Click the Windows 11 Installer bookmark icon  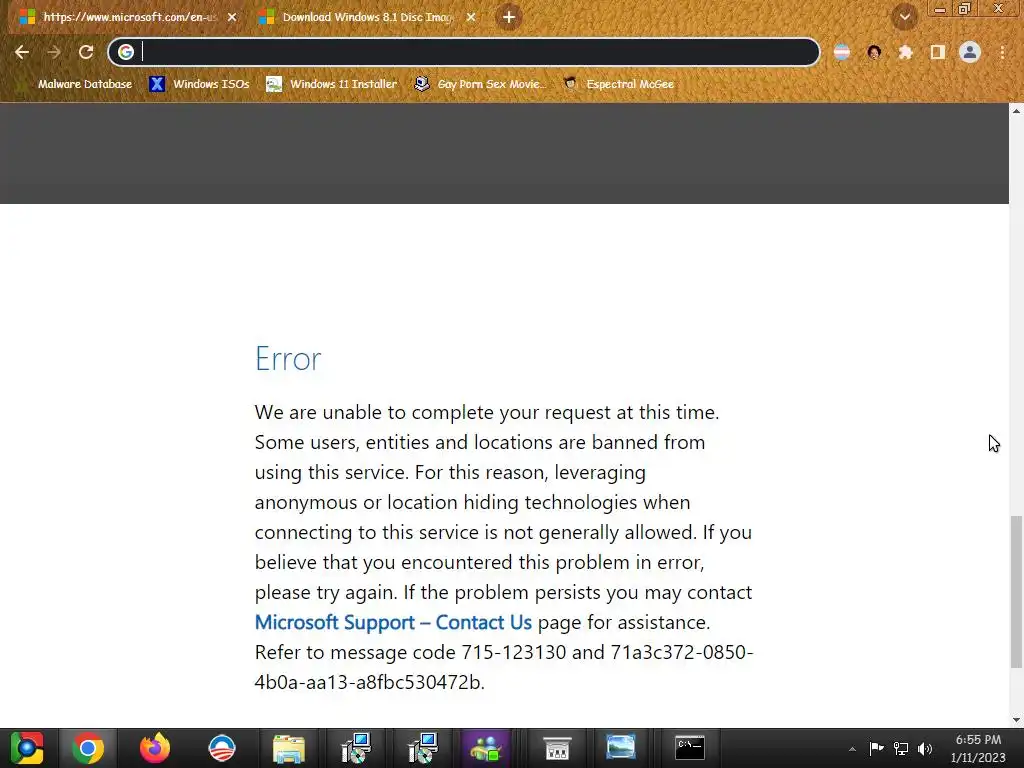(274, 84)
